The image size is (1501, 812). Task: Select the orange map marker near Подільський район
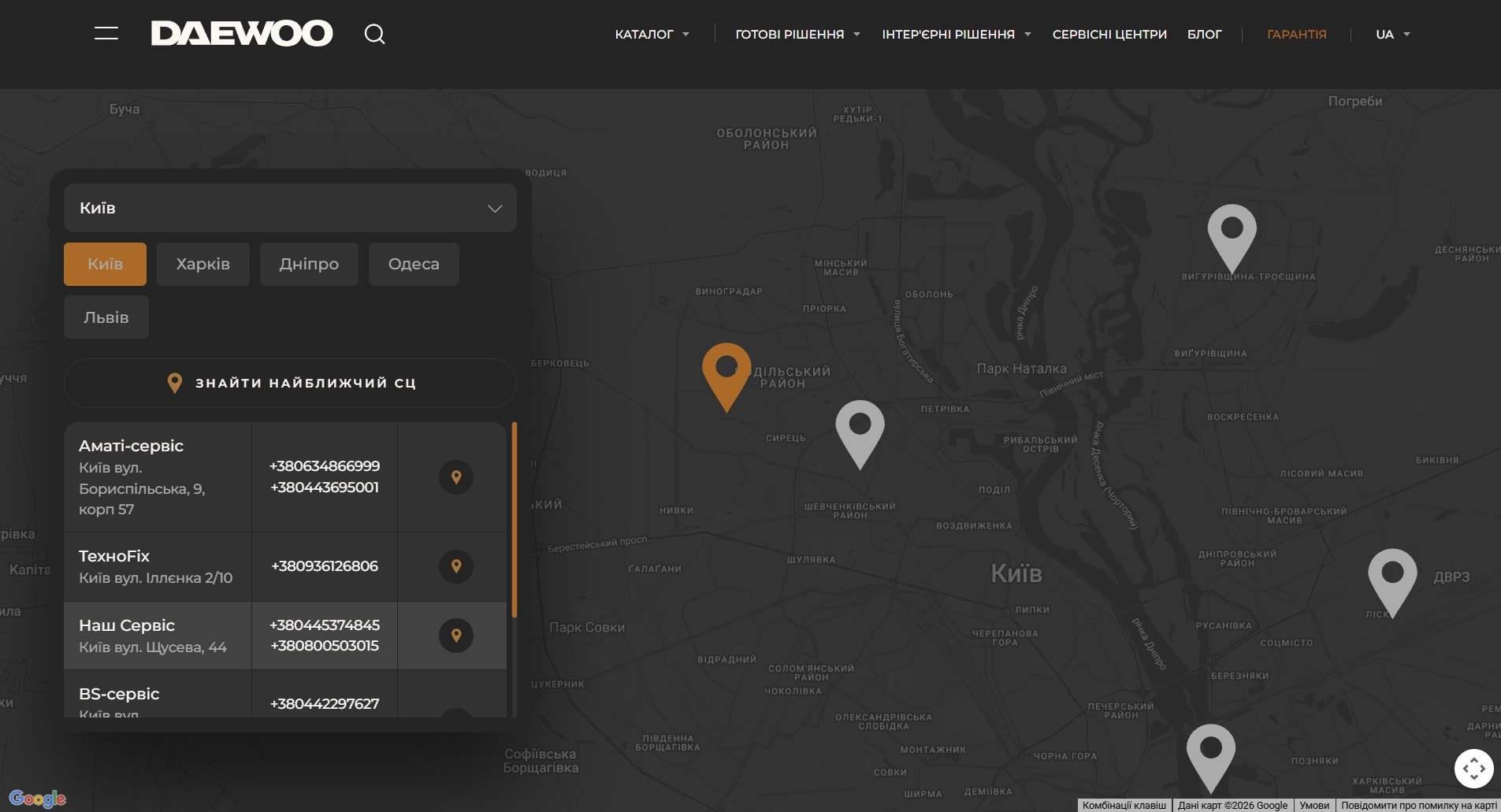(x=726, y=376)
